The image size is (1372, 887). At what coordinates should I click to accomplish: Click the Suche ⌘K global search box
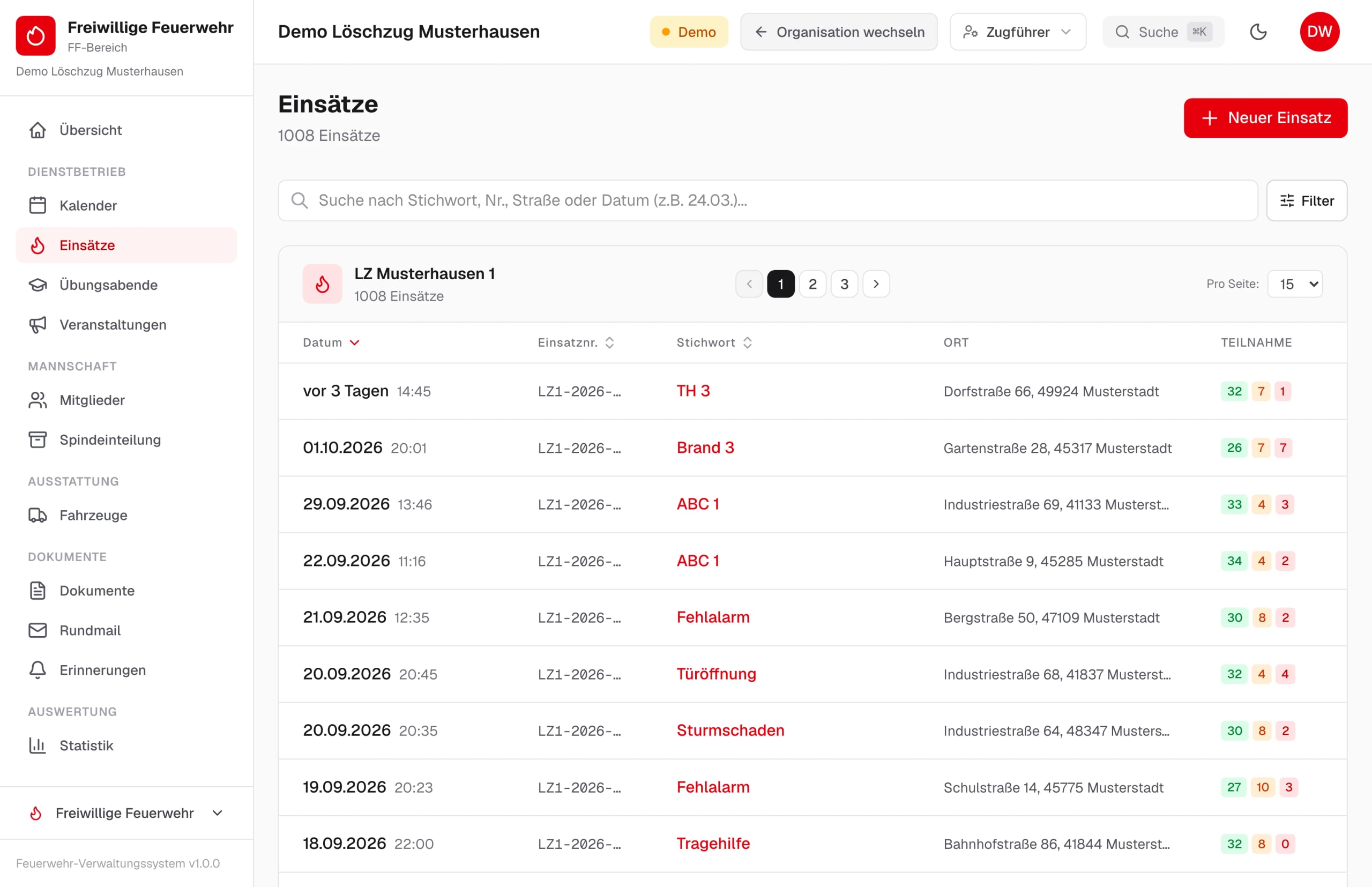tap(1164, 32)
